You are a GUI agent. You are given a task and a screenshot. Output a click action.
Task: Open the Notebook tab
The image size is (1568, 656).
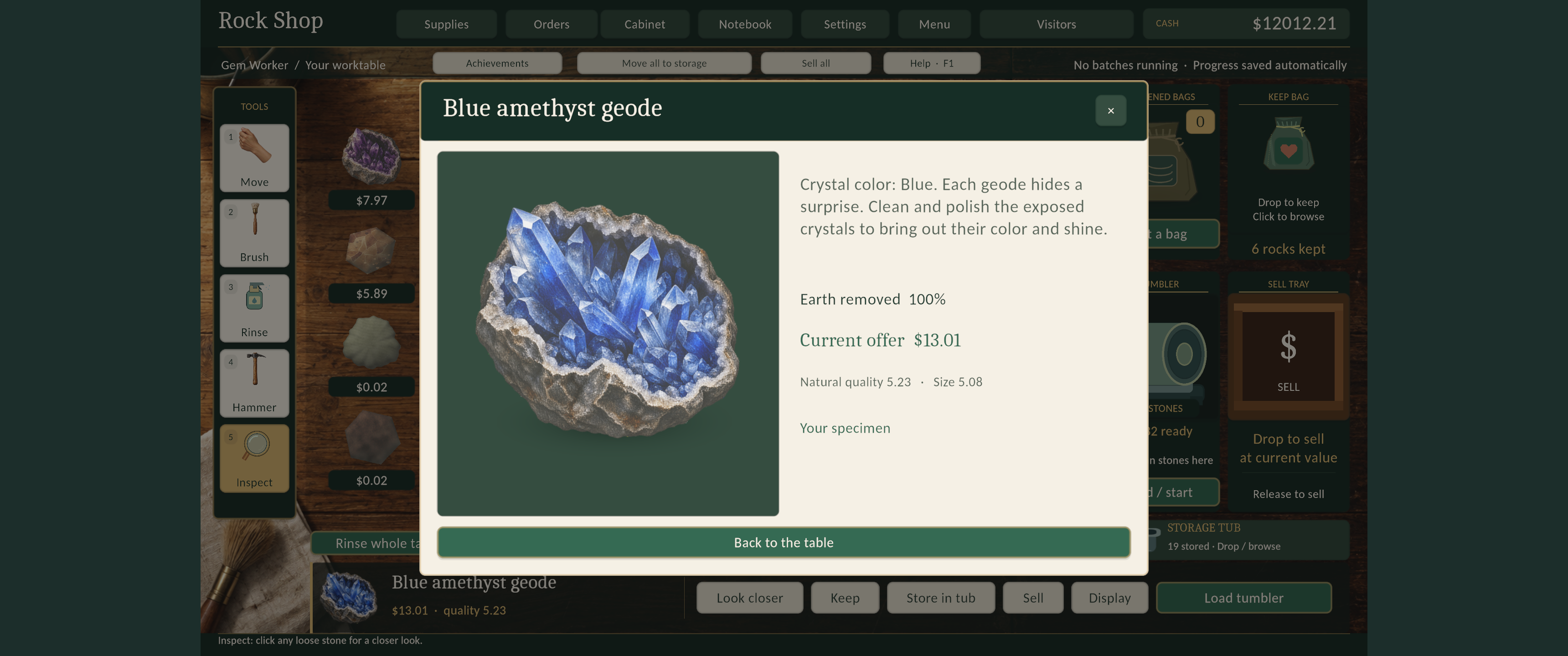(745, 24)
